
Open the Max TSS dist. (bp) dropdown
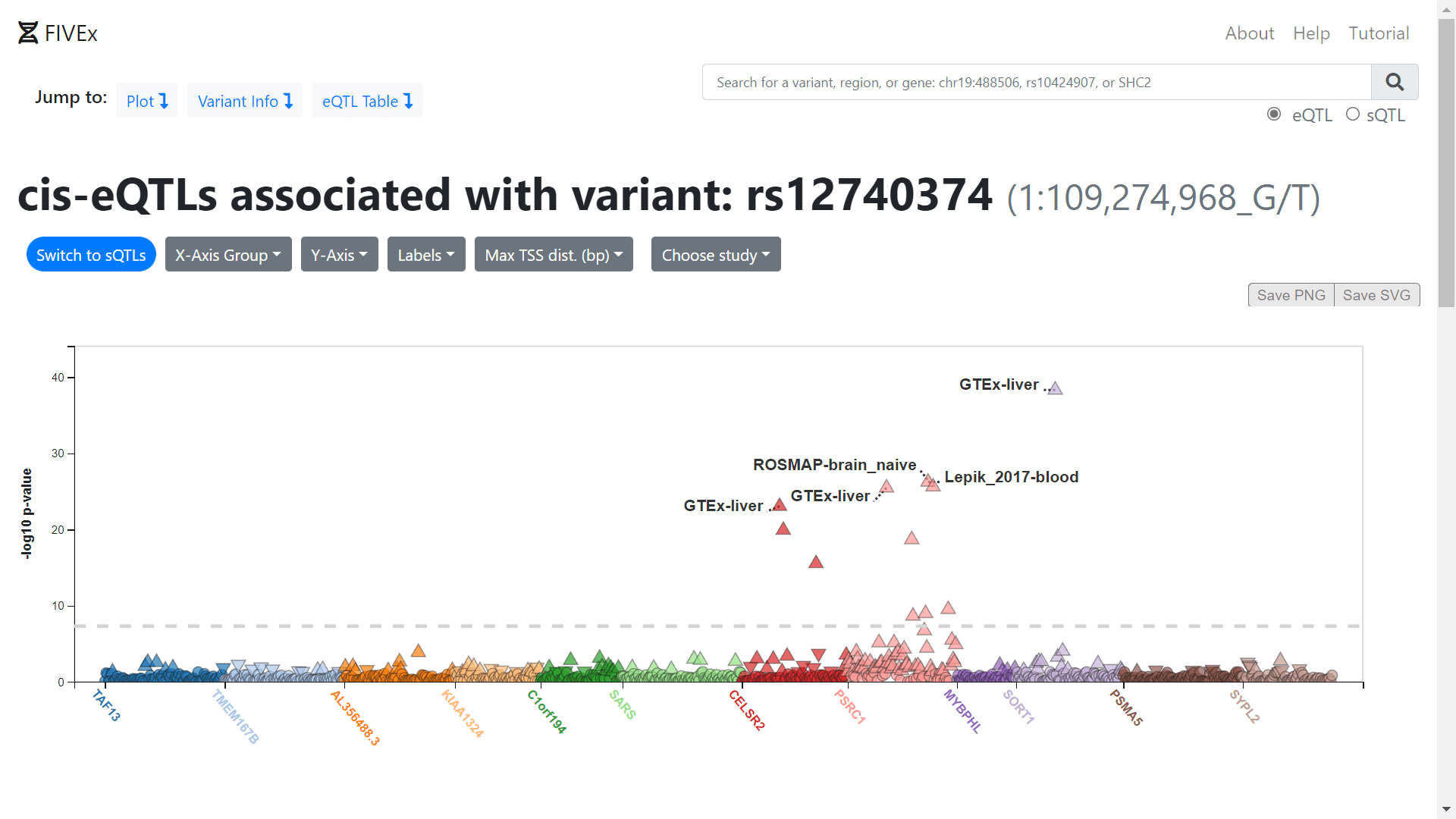click(553, 254)
